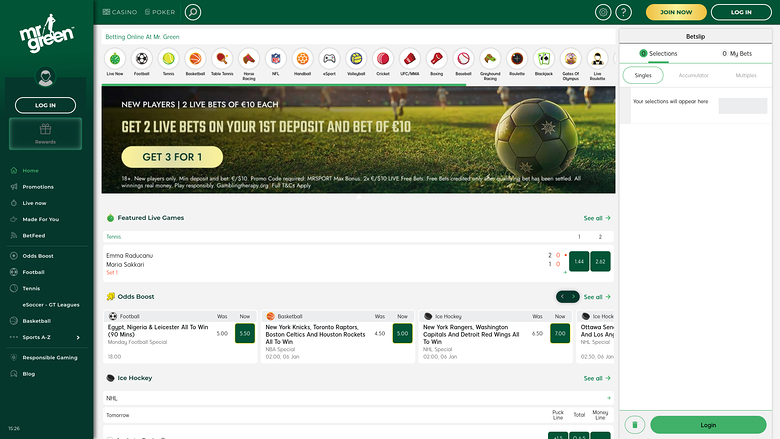Open Odds Boost in the sidebar
Image resolution: width=780 pixels, height=439 pixels.
click(x=38, y=256)
